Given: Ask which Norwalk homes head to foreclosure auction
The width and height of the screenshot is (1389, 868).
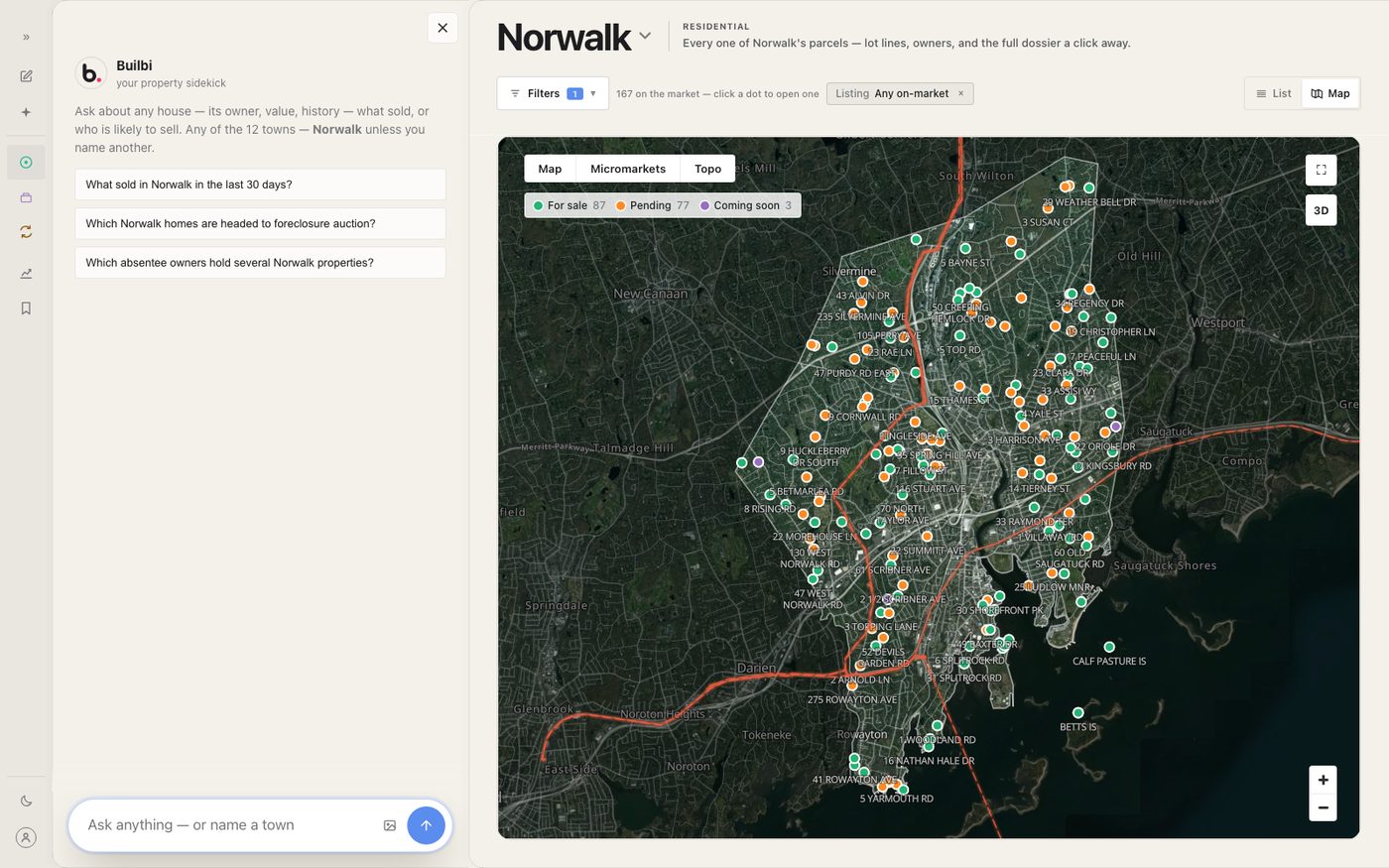Looking at the screenshot, I should tap(260, 223).
